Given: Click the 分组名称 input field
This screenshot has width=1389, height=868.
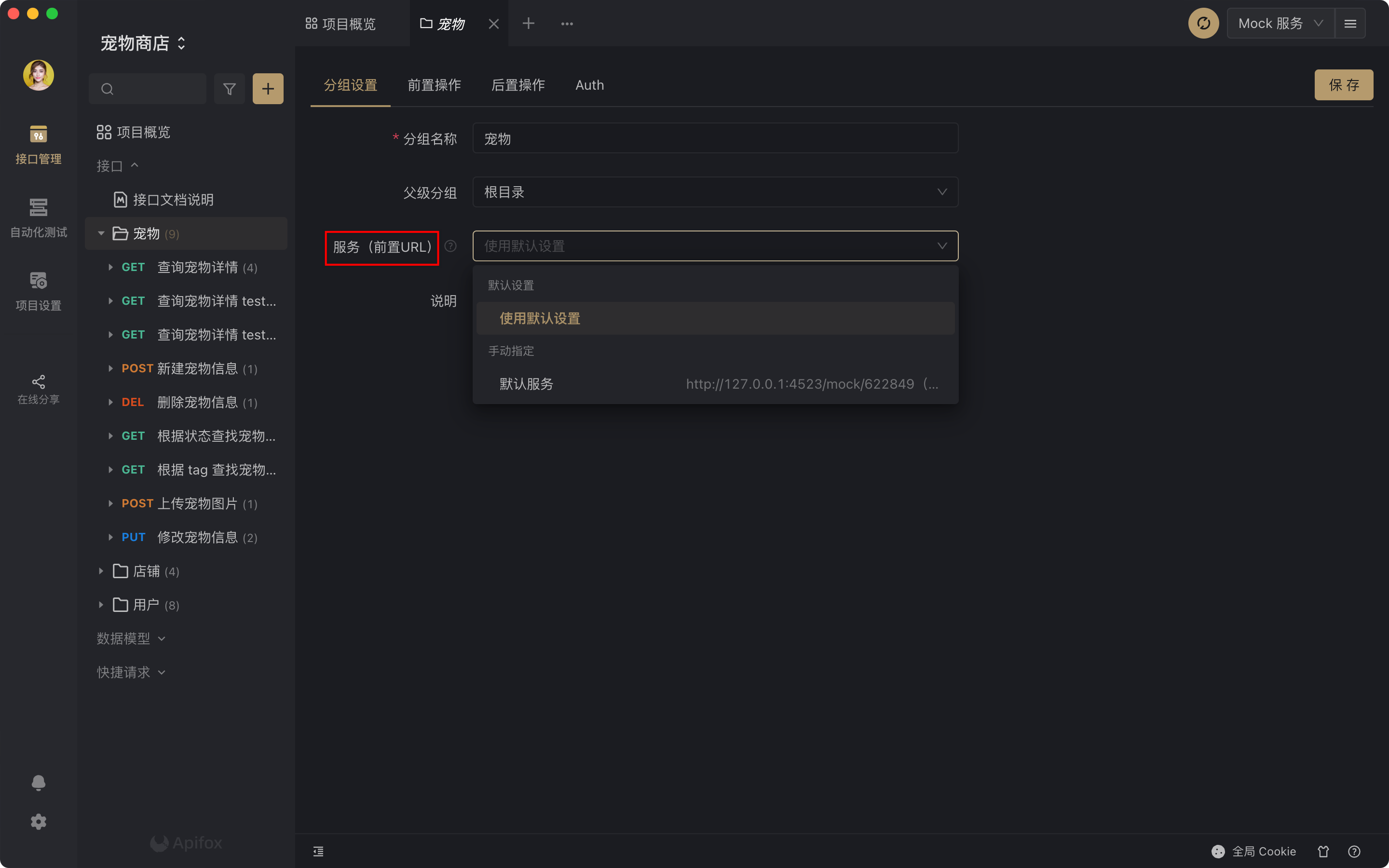Looking at the screenshot, I should (715, 138).
